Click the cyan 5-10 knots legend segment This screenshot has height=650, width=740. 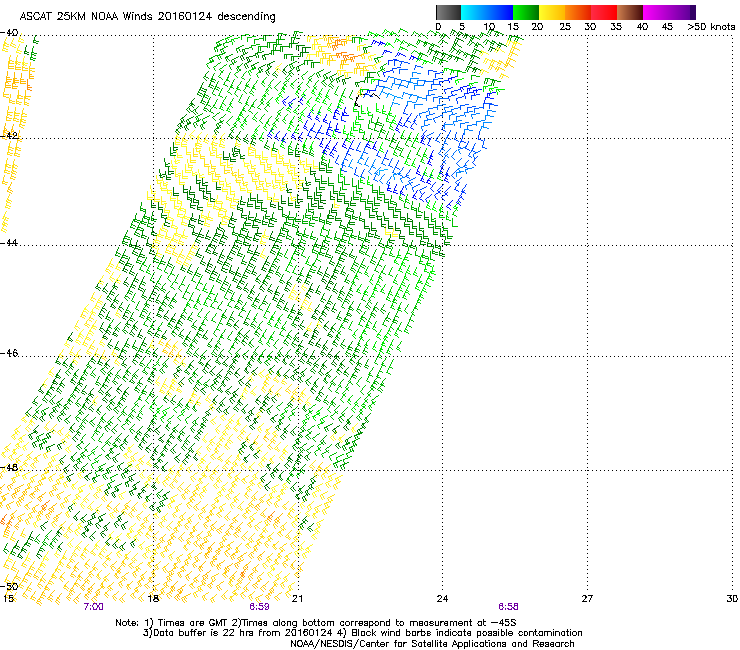pyautogui.click(x=474, y=12)
